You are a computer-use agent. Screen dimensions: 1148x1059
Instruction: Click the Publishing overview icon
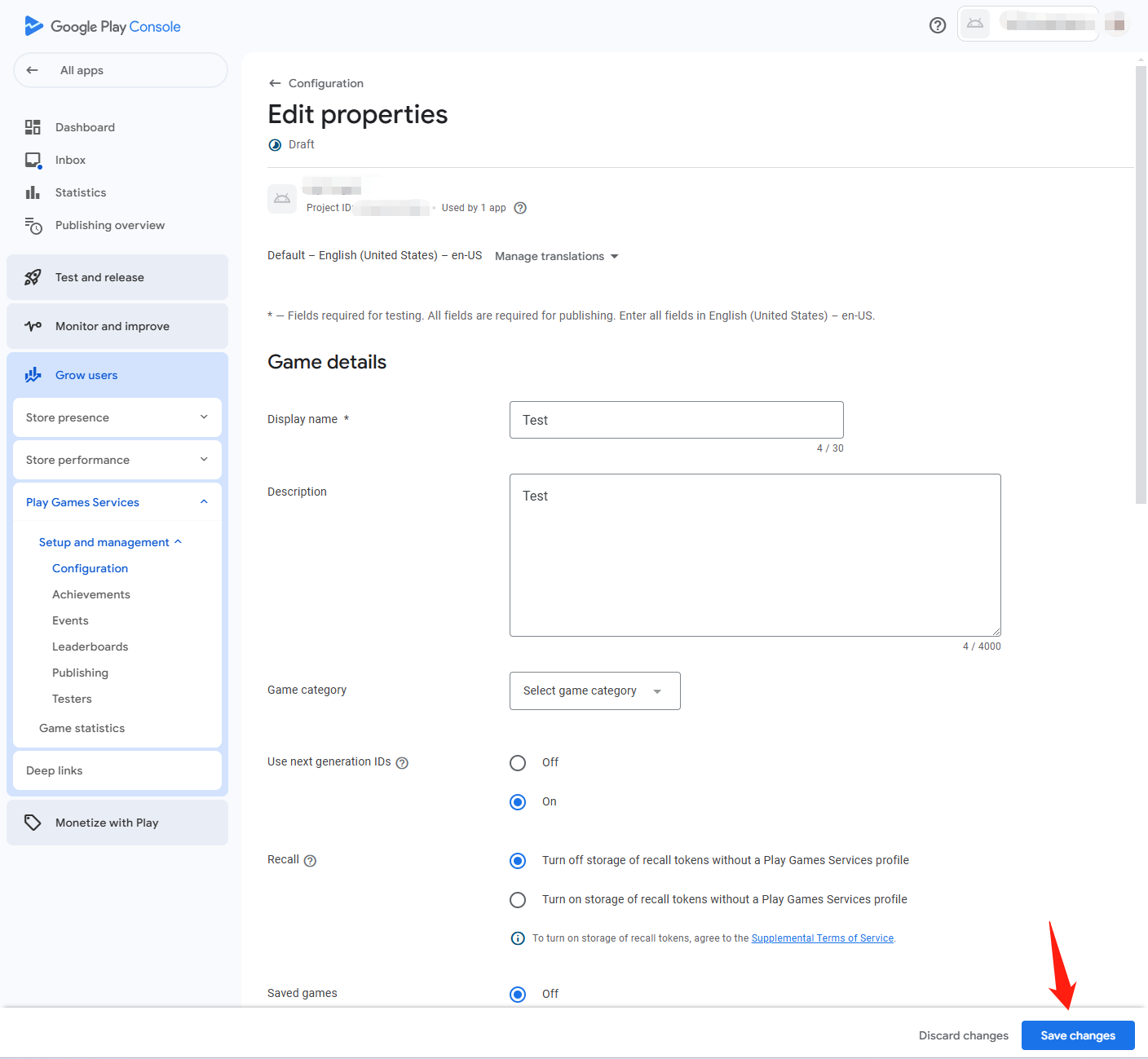tap(33, 226)
